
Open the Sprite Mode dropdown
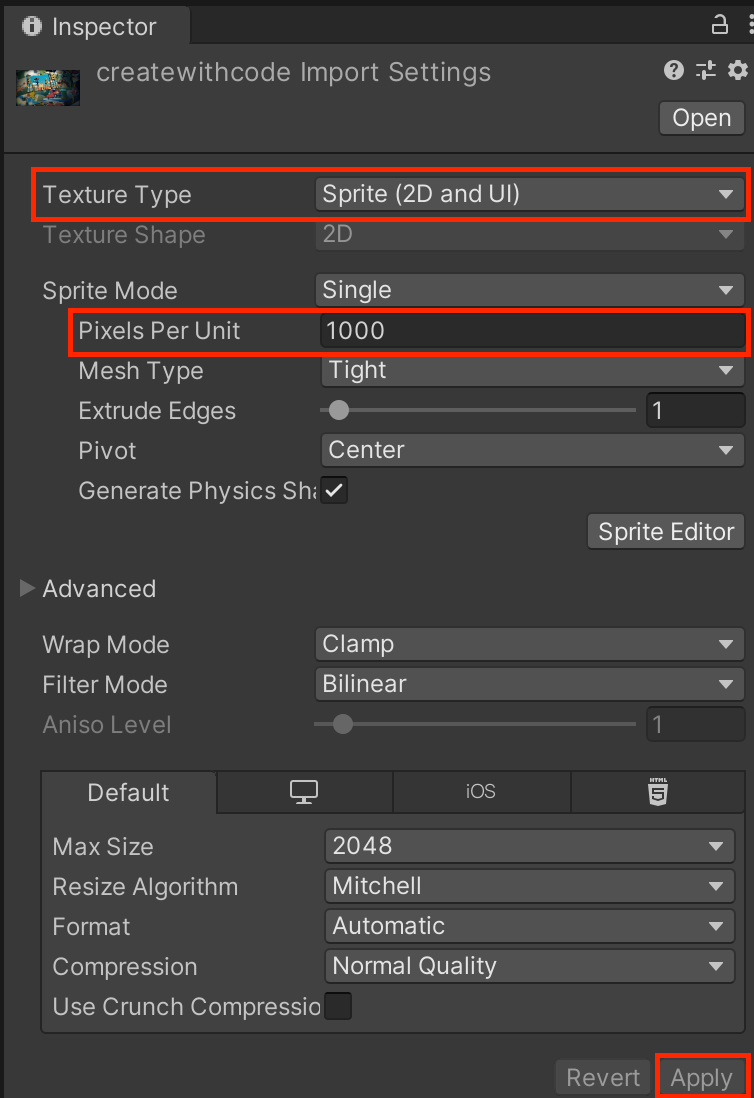(x=528, y=291)
